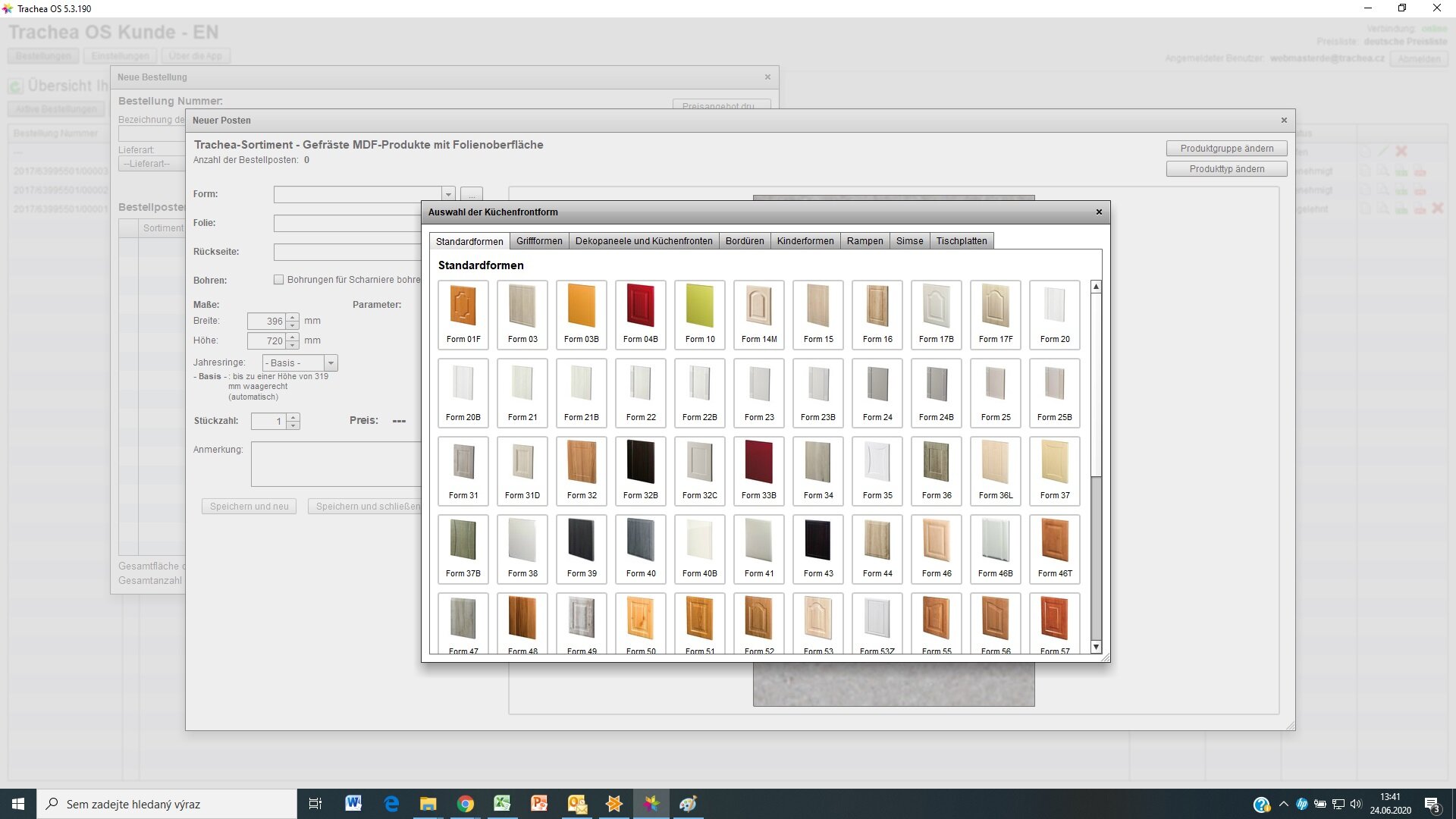Choose Form 43 dark front
Image resolution: width=1456 pixels, height=819 pixels.
[818, 549]
